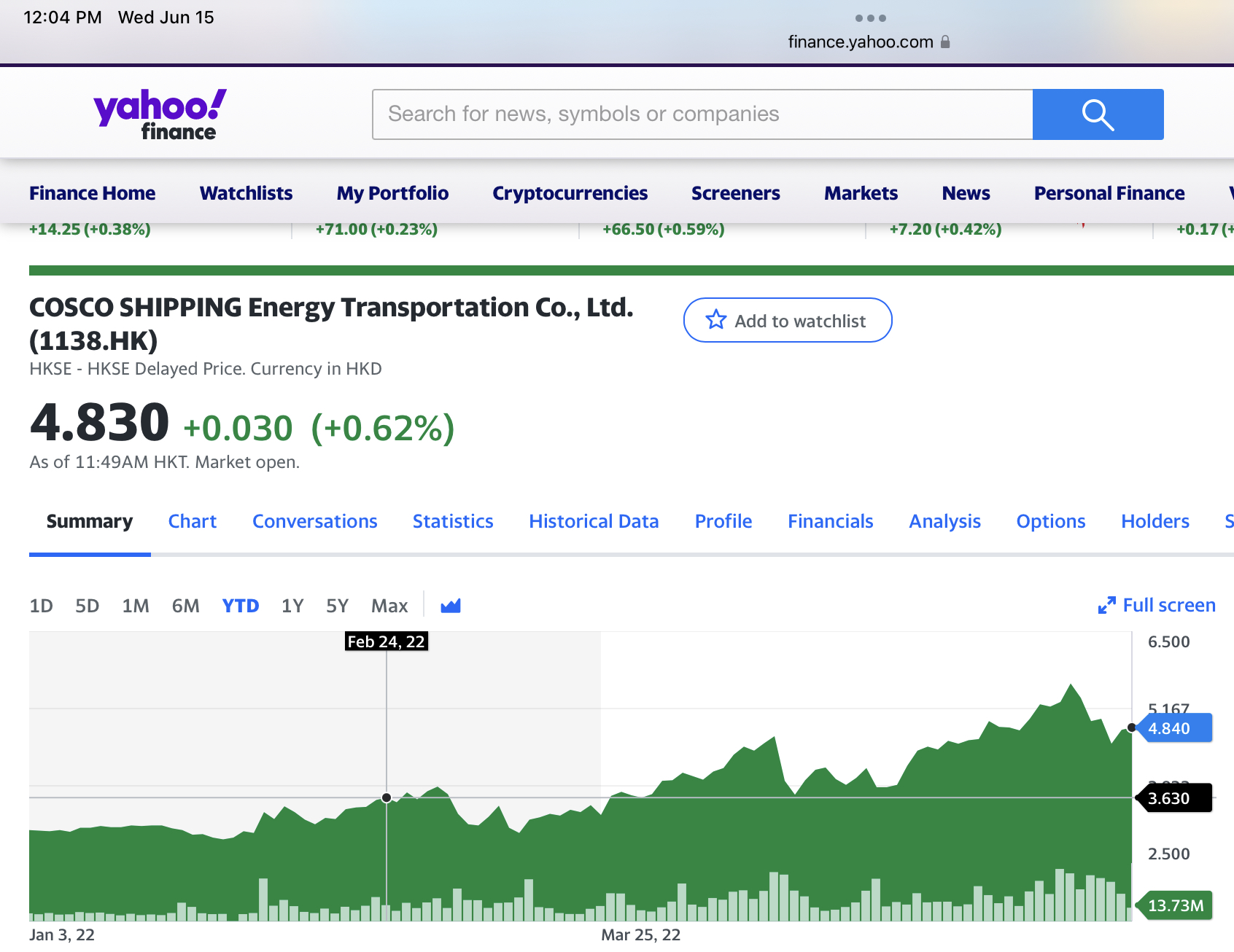Click the 4.830 stock price
This screenshot has width=1234, height=952.
[99, 423]
